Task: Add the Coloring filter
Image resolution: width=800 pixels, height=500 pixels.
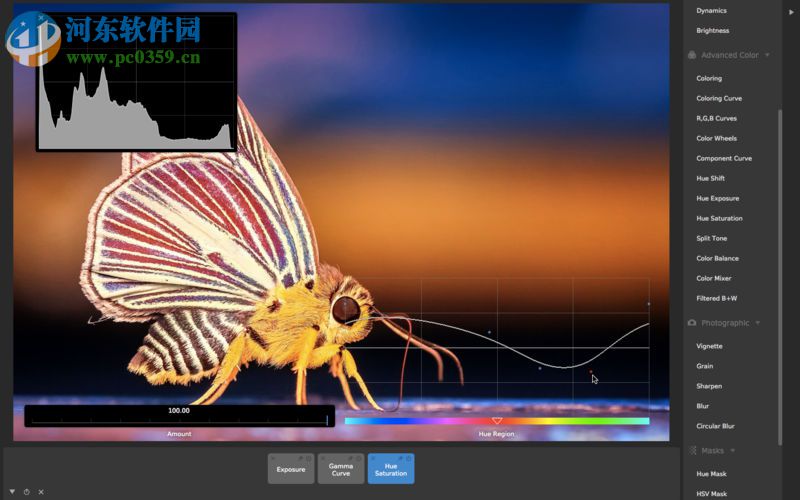Action: tap(709, 79)
